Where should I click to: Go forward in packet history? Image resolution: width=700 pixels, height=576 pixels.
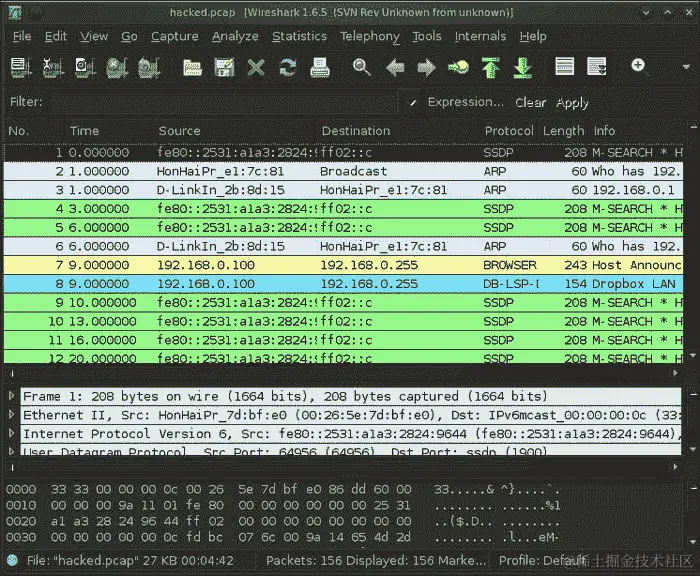426,67
